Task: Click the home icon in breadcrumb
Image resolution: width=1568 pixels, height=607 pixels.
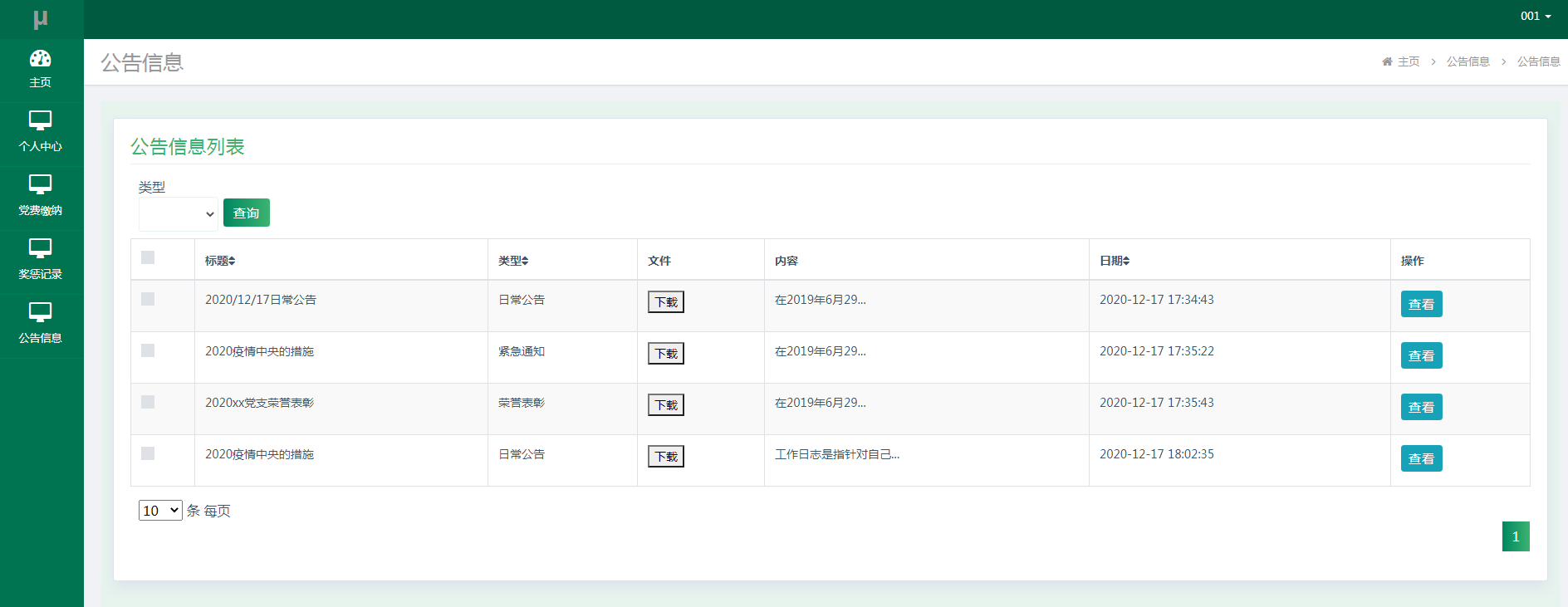Action: tap(1387, 61)
